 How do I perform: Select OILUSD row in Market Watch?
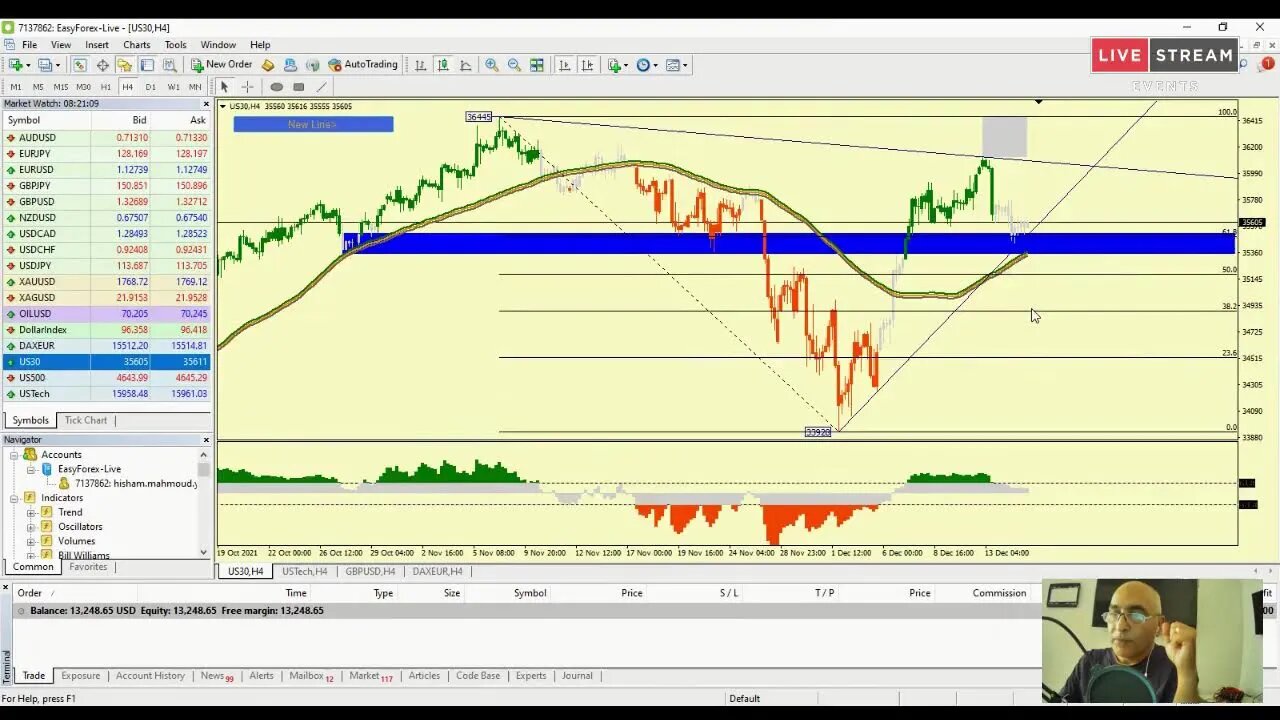pos(106,314)
